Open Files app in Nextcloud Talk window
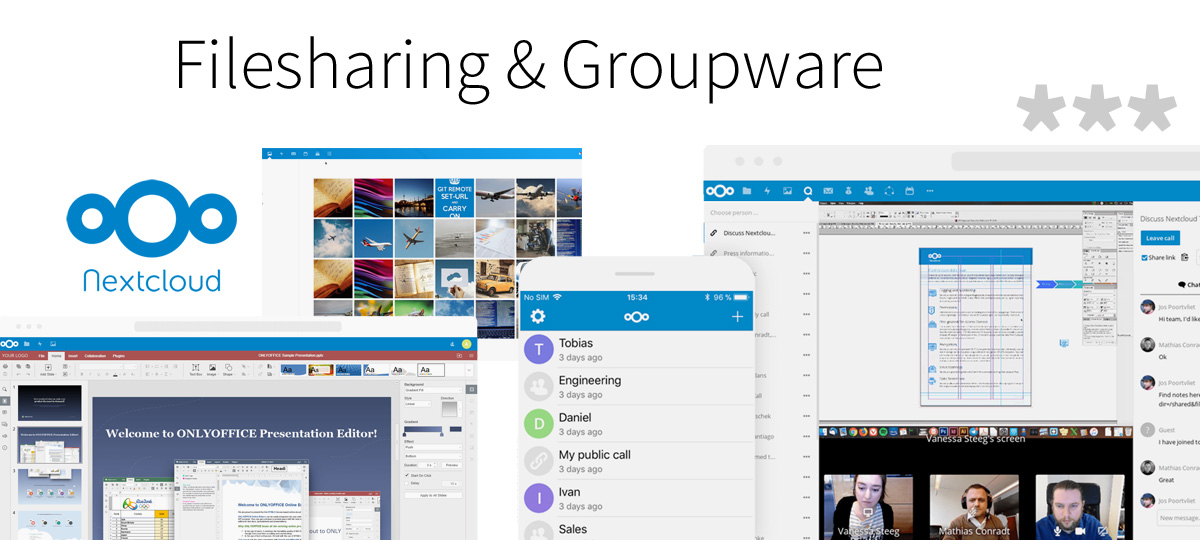 (x=747, y=190)
